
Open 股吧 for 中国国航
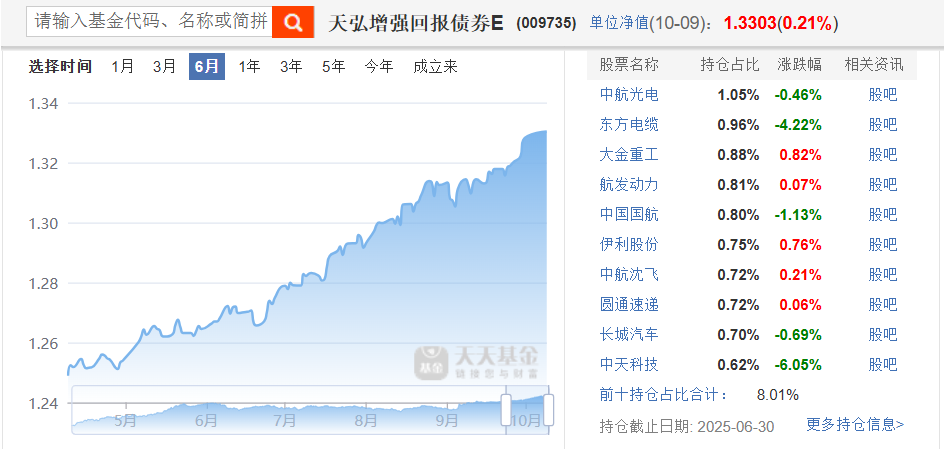click(x=883, y=214)
